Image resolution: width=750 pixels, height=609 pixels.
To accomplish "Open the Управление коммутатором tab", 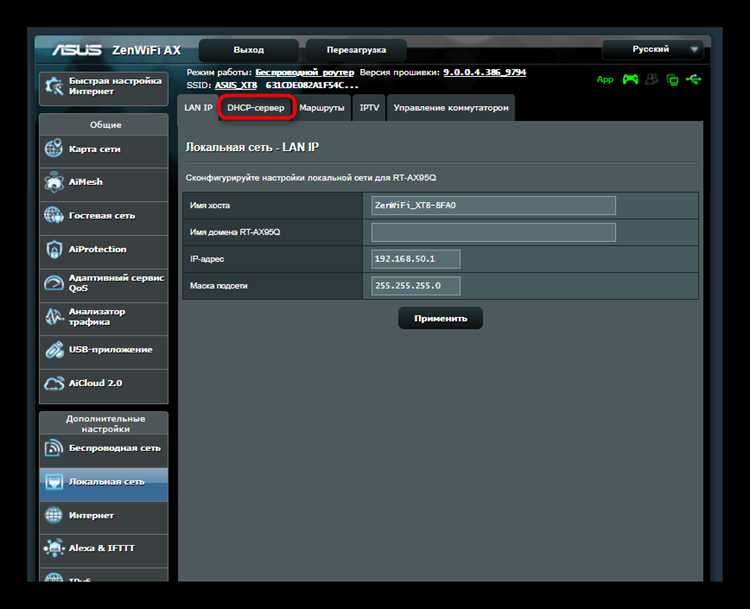I will (451, 108).
